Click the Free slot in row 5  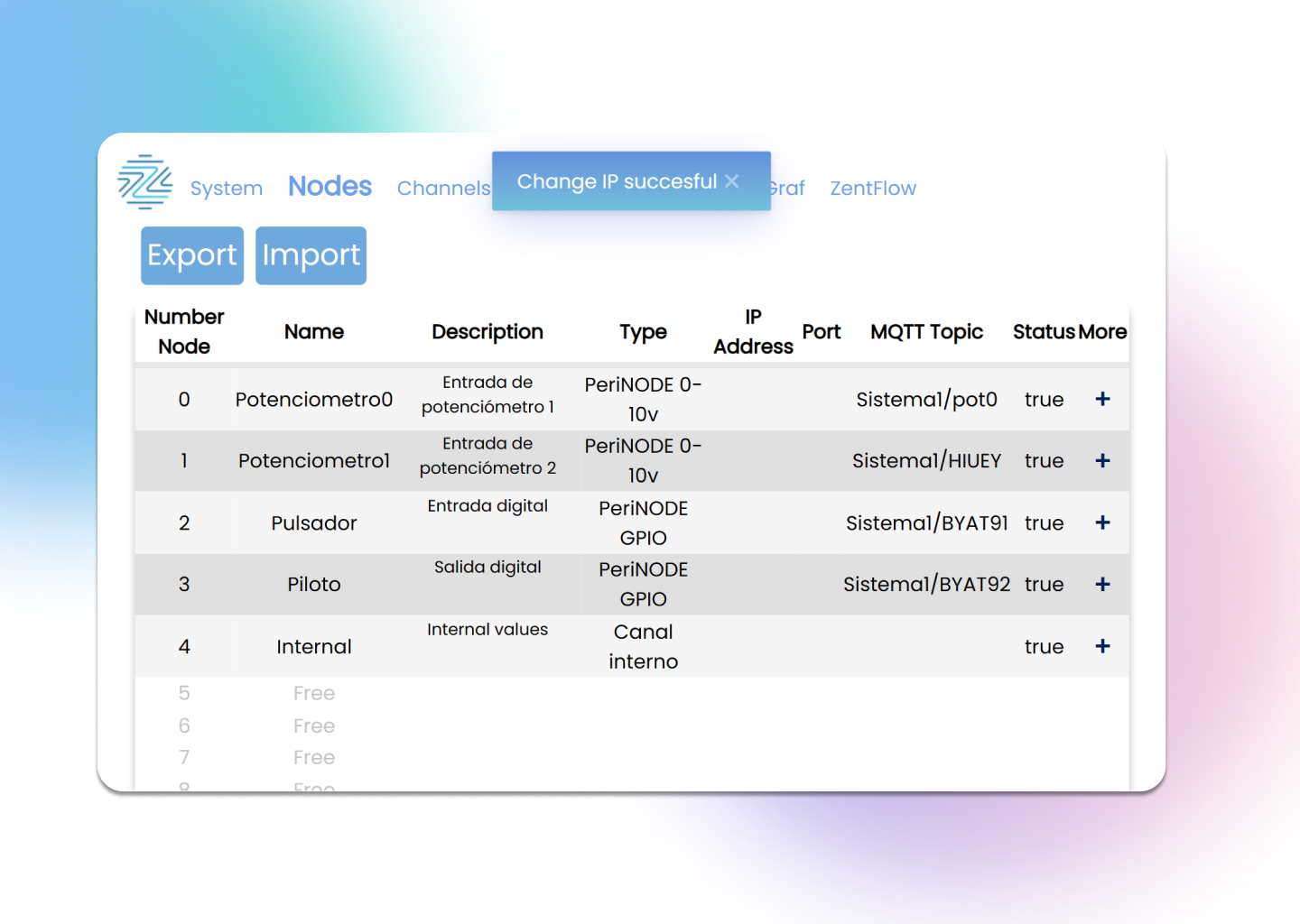pos(314,694)
